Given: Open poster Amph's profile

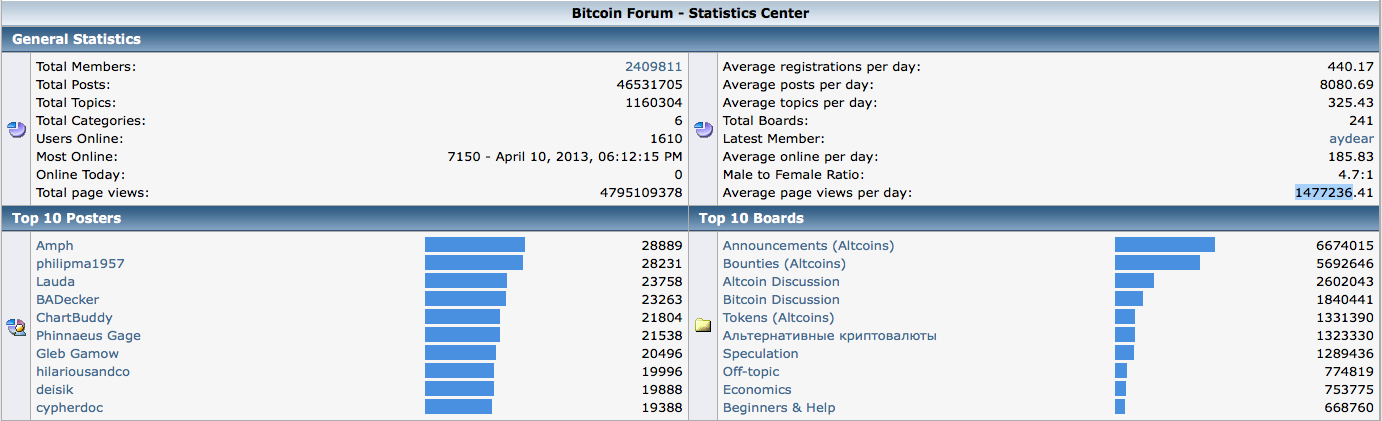Looking at the screenshot, I should [x=55, y=246].
